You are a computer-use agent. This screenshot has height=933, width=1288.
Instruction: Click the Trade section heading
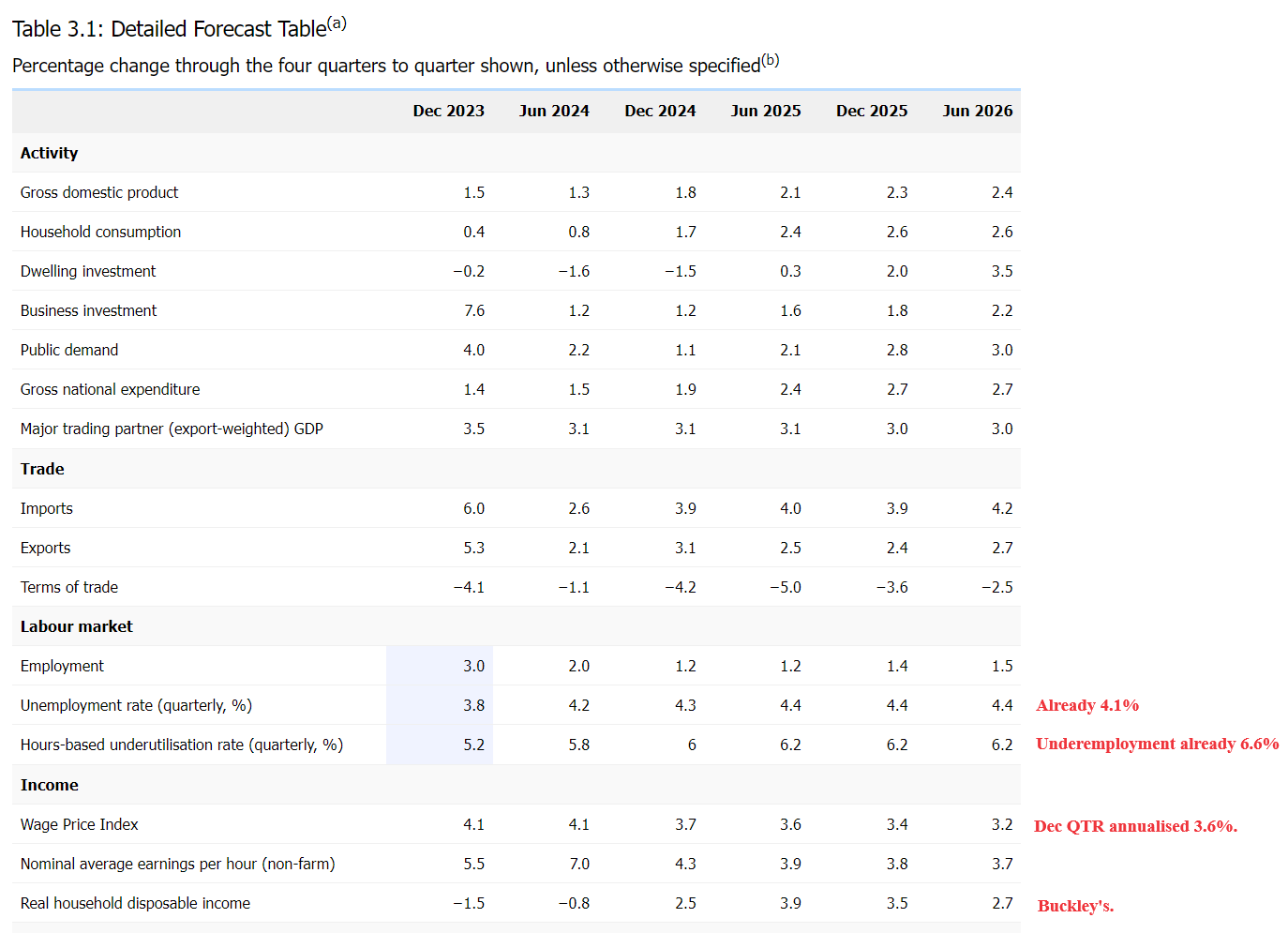tap(42, 469)
